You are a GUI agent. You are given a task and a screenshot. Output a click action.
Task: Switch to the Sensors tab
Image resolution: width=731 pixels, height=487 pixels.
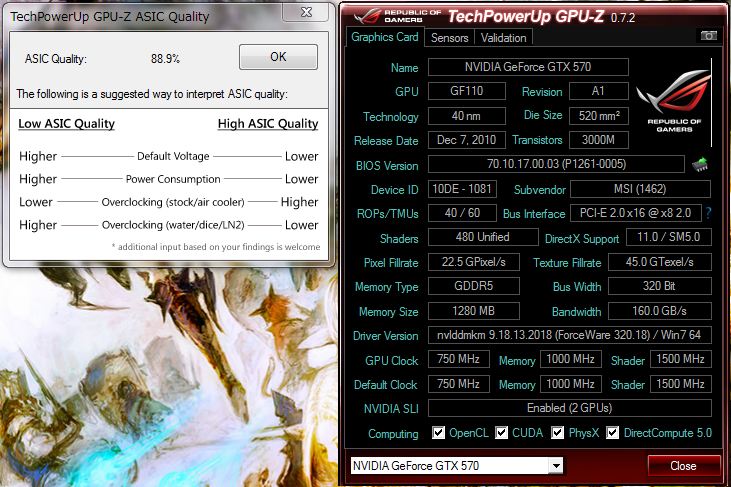click(449, 38)
